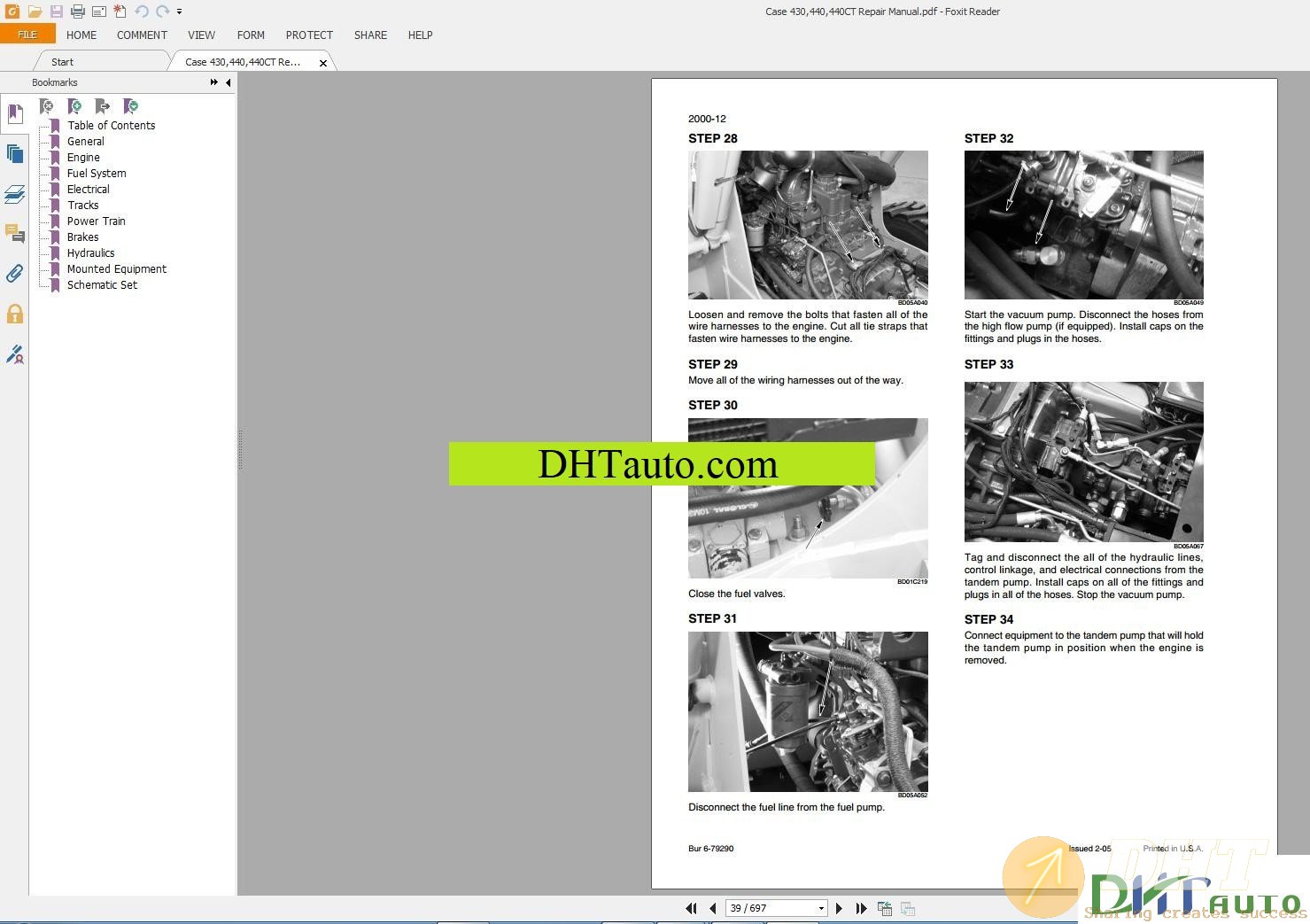The height and width of the screenshot is (924, 1310).
Task: Click the Undo arrow icon
Action: 142,12
